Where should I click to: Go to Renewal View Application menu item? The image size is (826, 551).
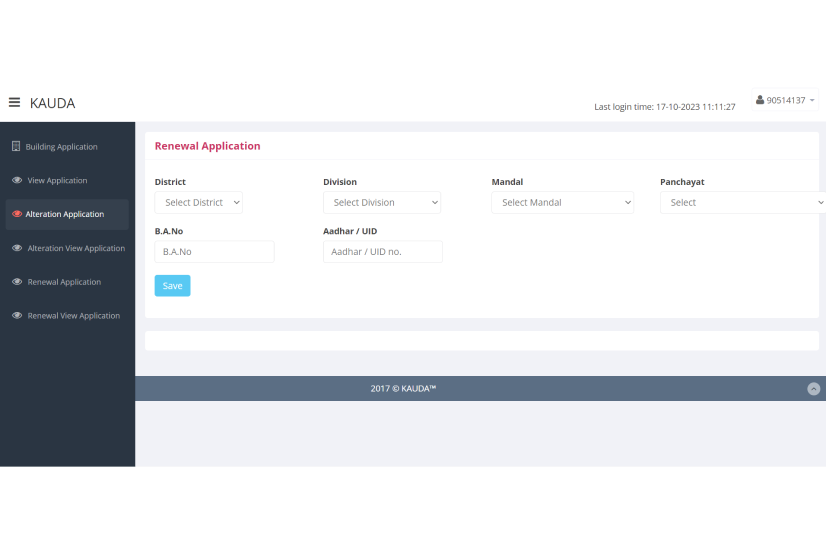pyautogui.click(x=73, y=316)
